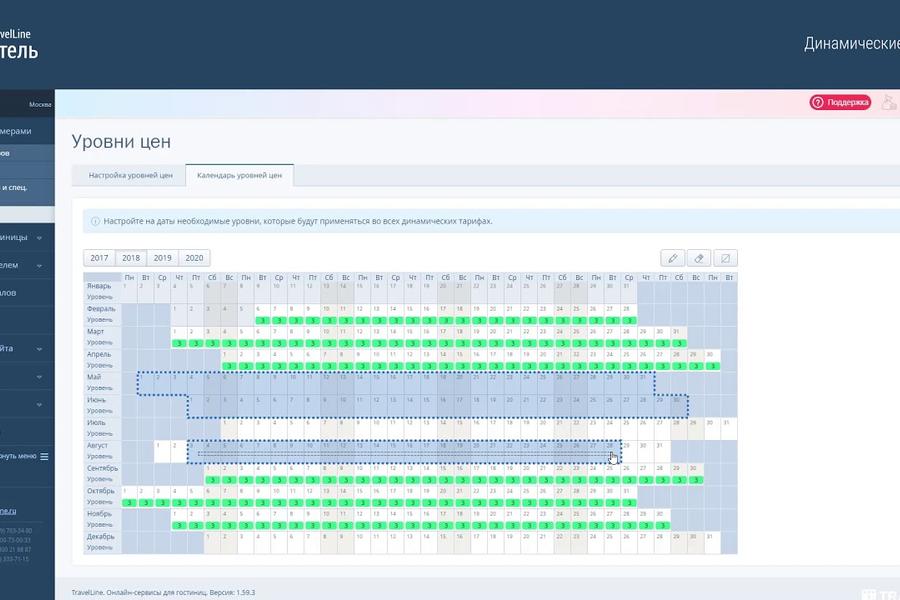
Task: Click the Поддержка support button
Action: (x=840, y=102)
